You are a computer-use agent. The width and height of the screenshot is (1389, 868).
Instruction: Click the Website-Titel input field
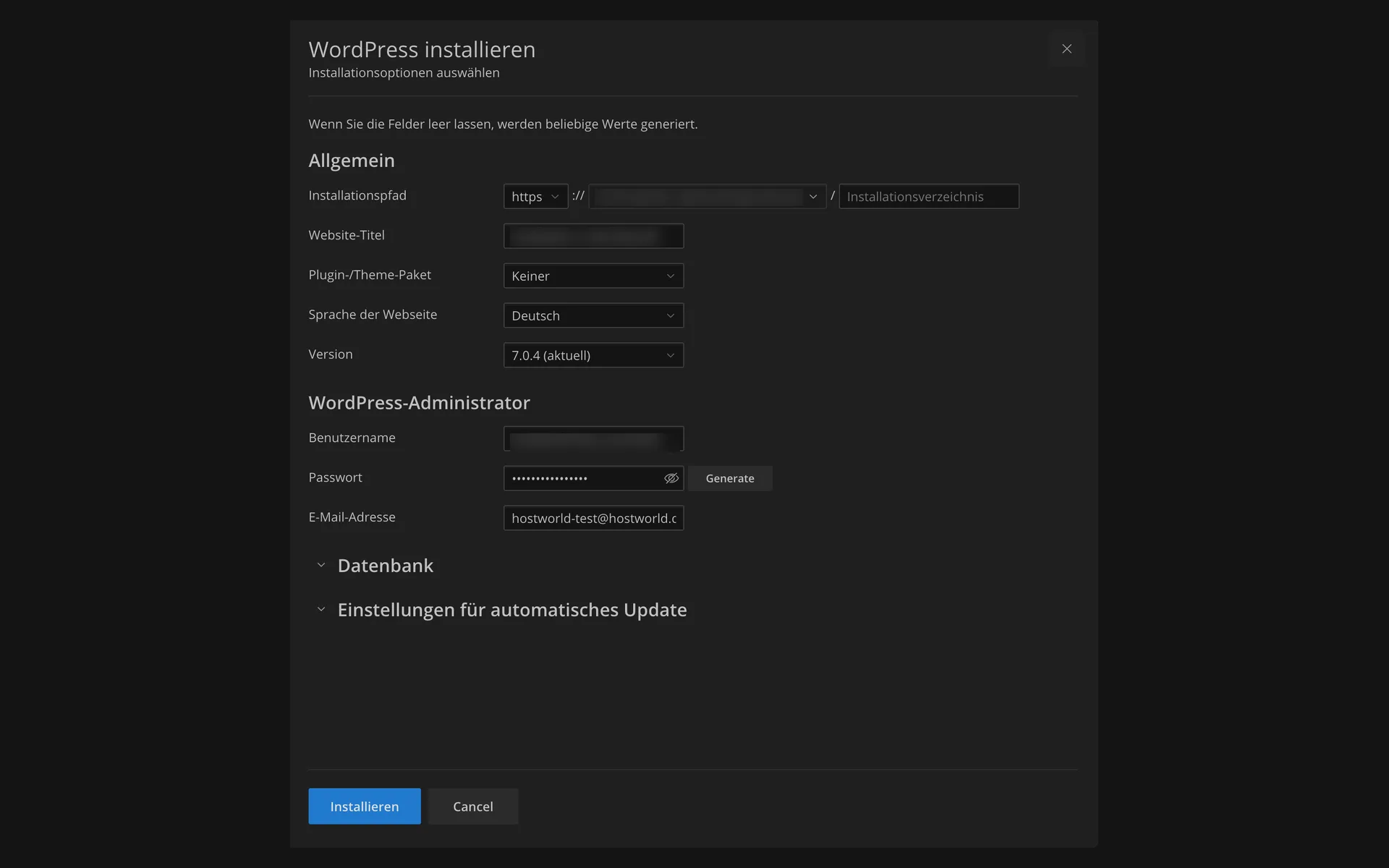coord(593,236)
